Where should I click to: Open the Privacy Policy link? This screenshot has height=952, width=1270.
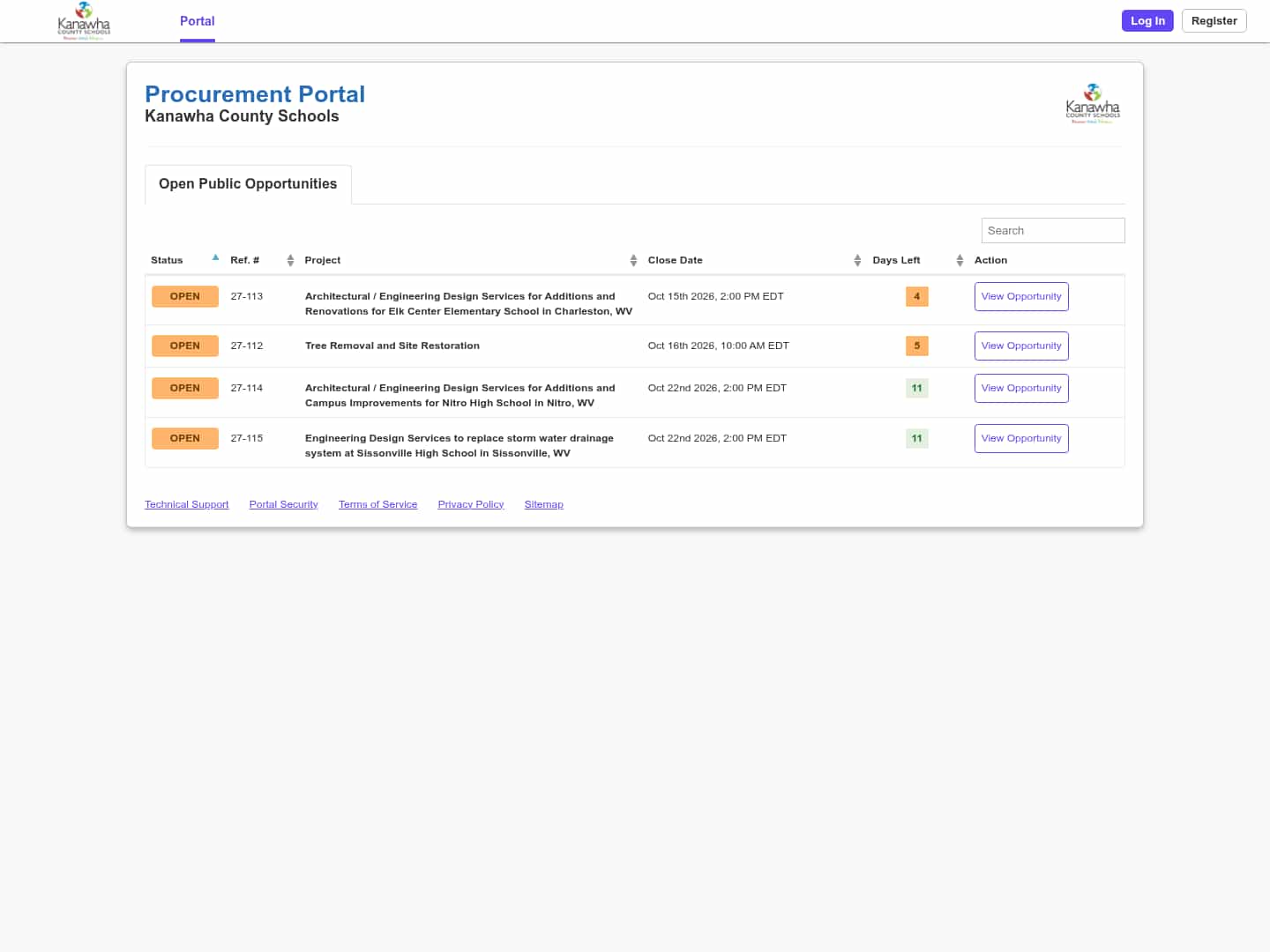[x=471, y=505]
